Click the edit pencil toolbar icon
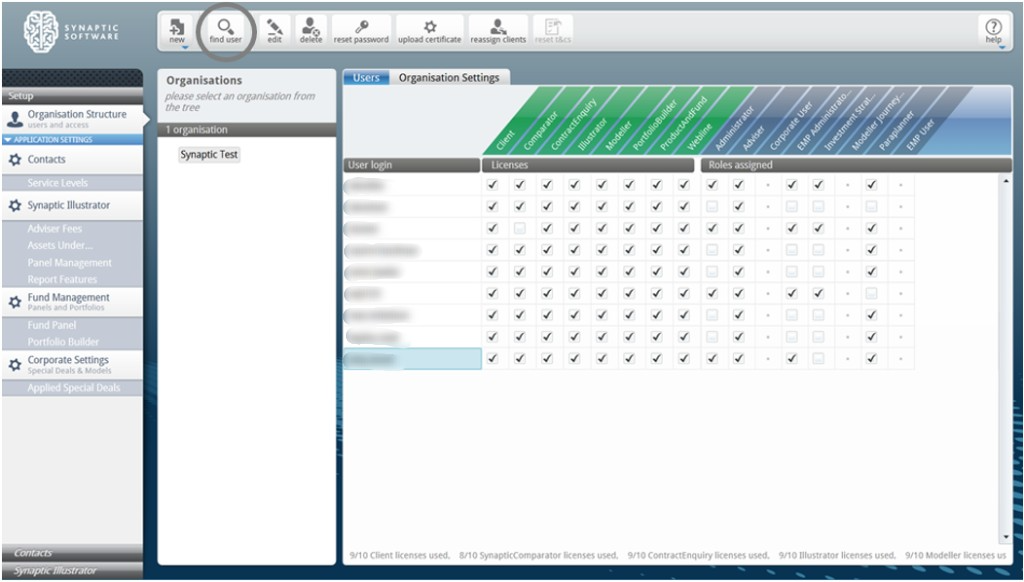 [x=275, y=31]
